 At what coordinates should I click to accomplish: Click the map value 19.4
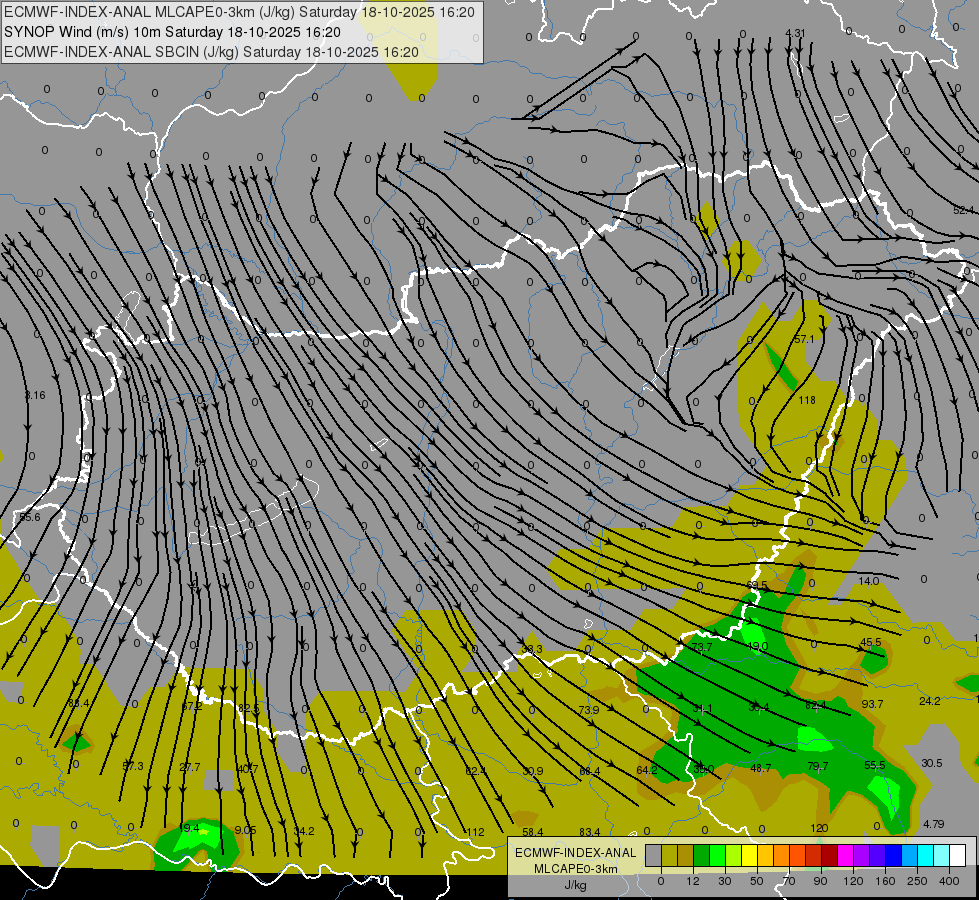tap(189, 828)
